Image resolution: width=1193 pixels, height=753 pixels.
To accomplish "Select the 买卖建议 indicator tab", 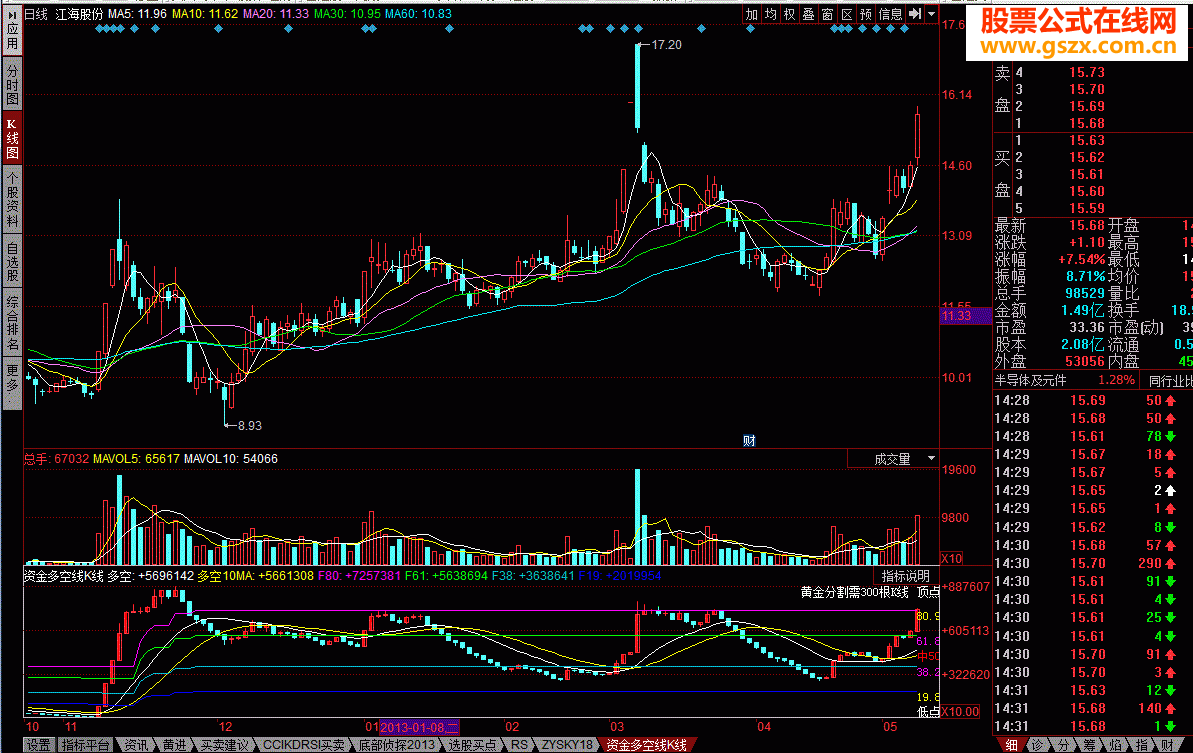I will (x=224, y=745).
